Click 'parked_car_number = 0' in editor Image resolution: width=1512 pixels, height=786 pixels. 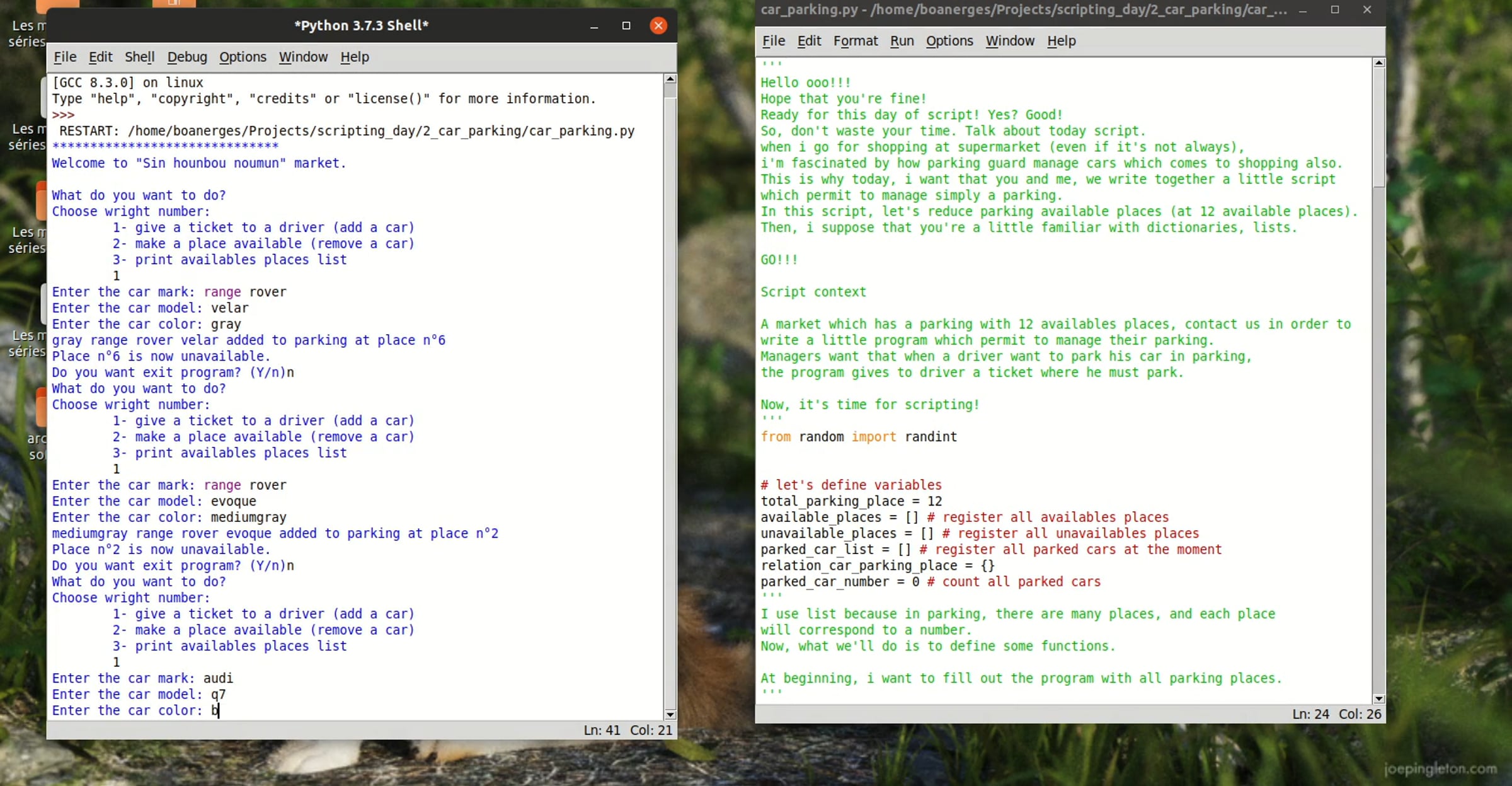click(x=841, y=582)
